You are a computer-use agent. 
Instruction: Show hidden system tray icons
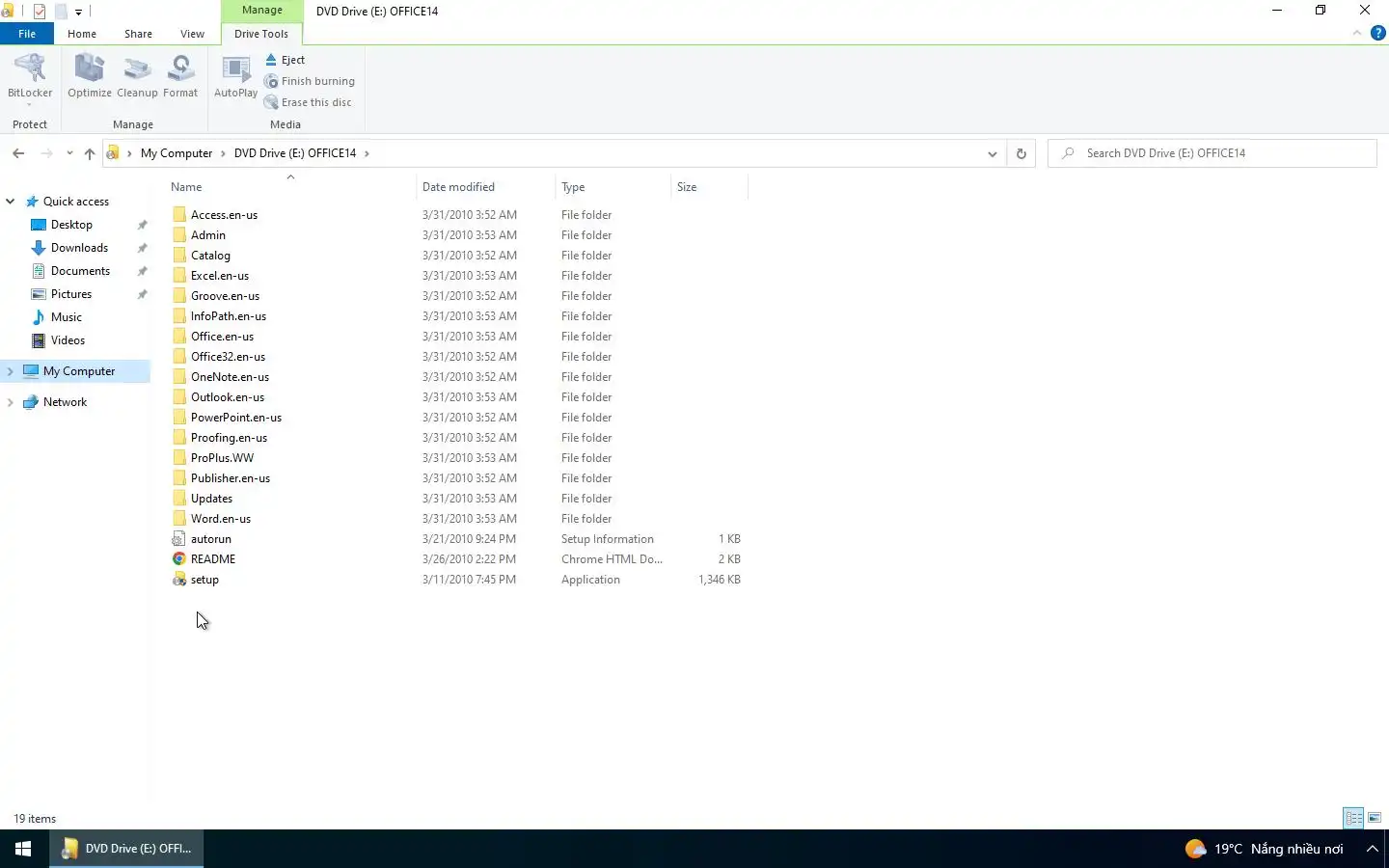click(1372, 849)
